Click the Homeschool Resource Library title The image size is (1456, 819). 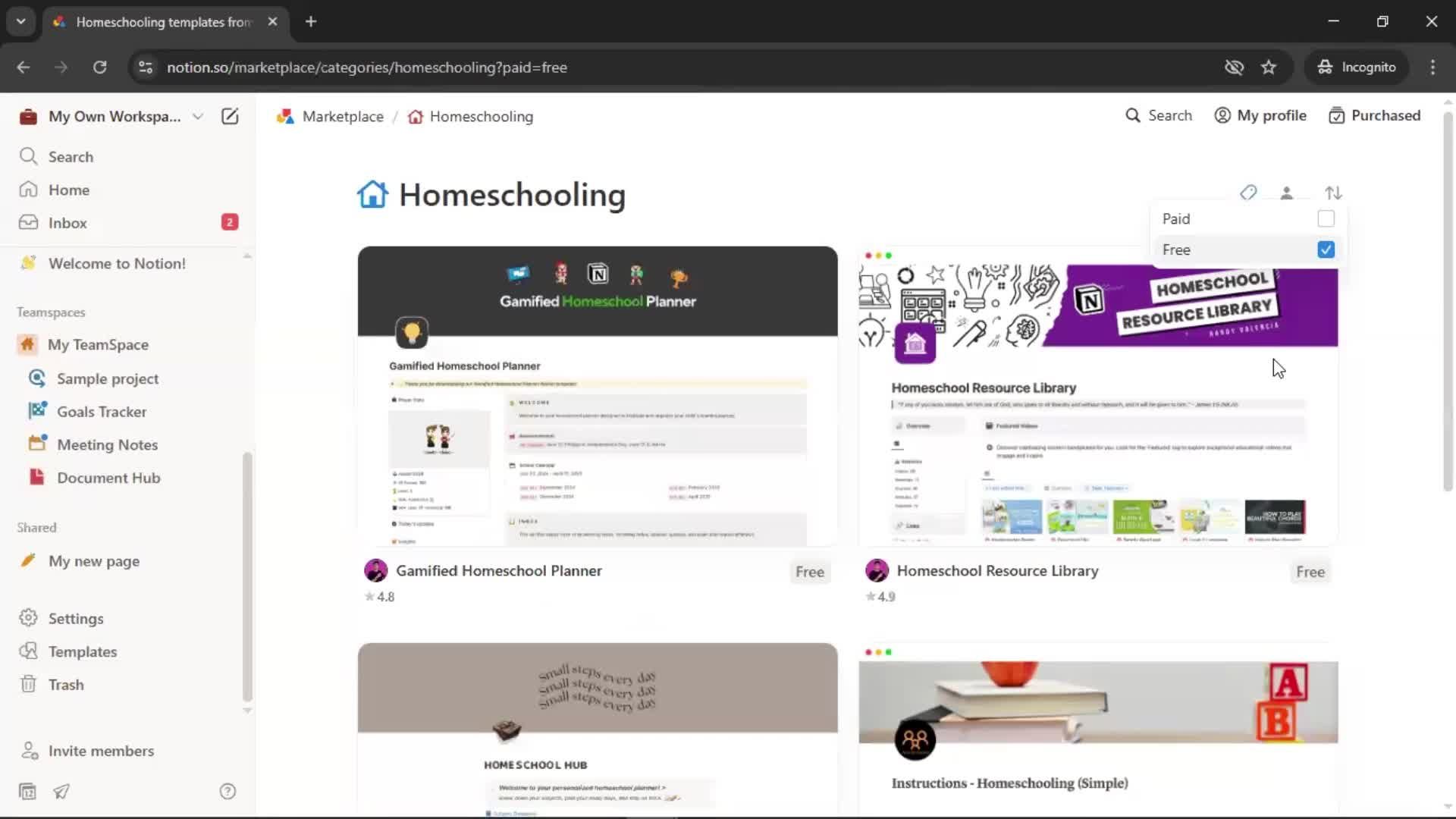[997, 571]
